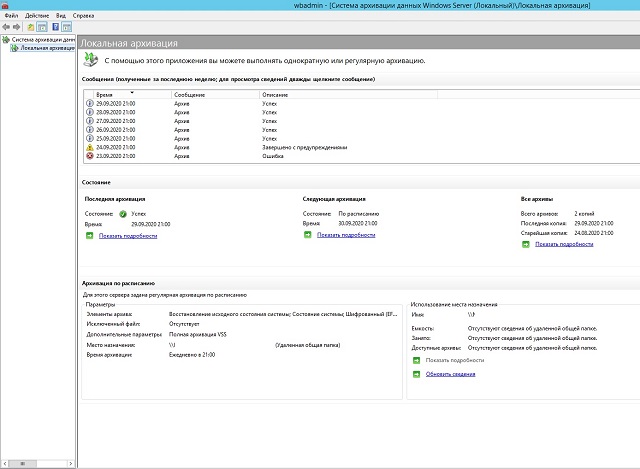The image size is (640, 469).
Task: Toggle the console tree pane toolbar icon
Action: [x=42, y=27]
